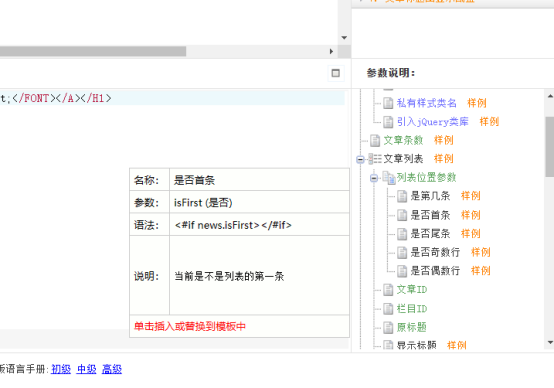Click the 当前是不是列表的第一条 description text
This screenshot has width=554, height=388.
click(229, 276)
